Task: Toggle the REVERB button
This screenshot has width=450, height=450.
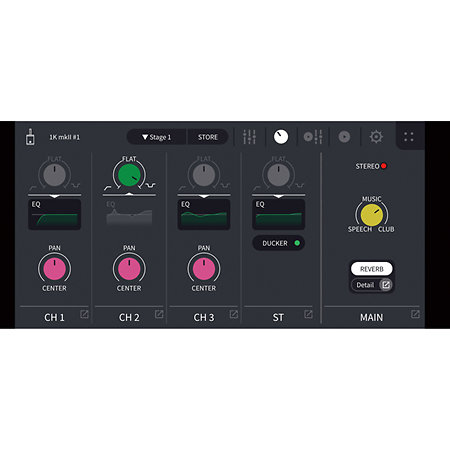Action: click(x=372, y=269)
